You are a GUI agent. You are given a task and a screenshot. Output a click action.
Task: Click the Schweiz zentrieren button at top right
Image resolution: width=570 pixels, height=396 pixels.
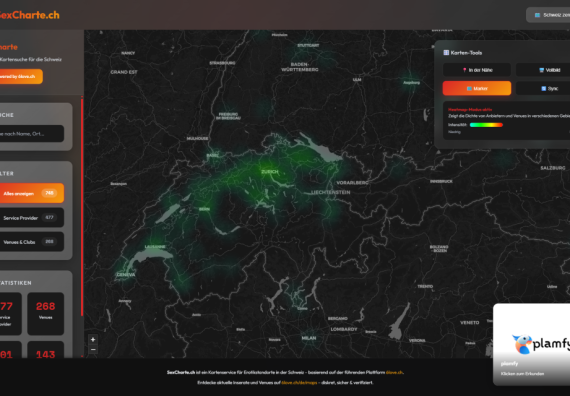pos(548,15)
